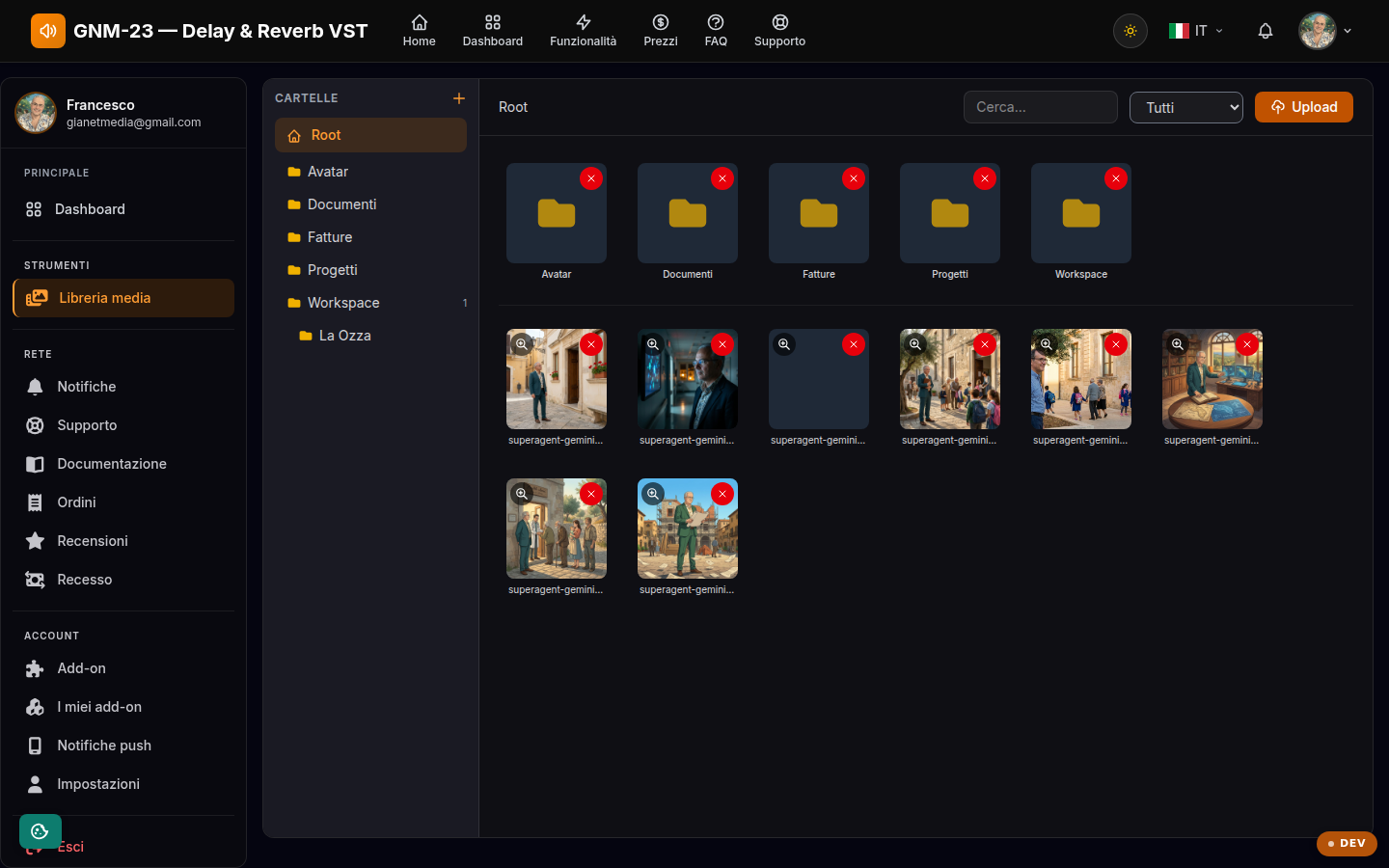The height and width of the screenshot is (868, 1389).
Task: Open Recensioni in the sidebar
Action: point(123,541)
